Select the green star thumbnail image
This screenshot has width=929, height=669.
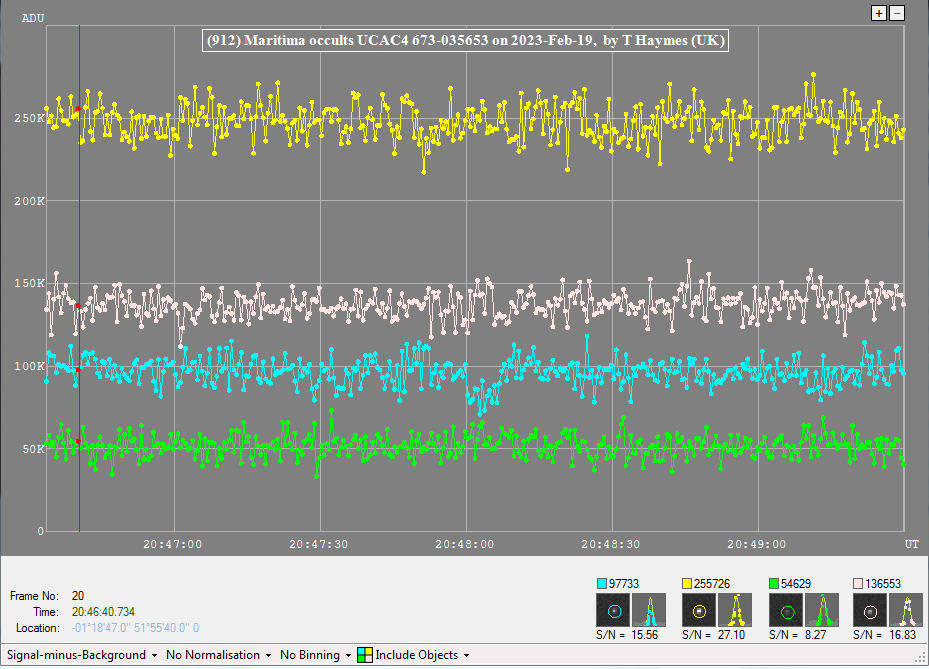coord(786,609)
